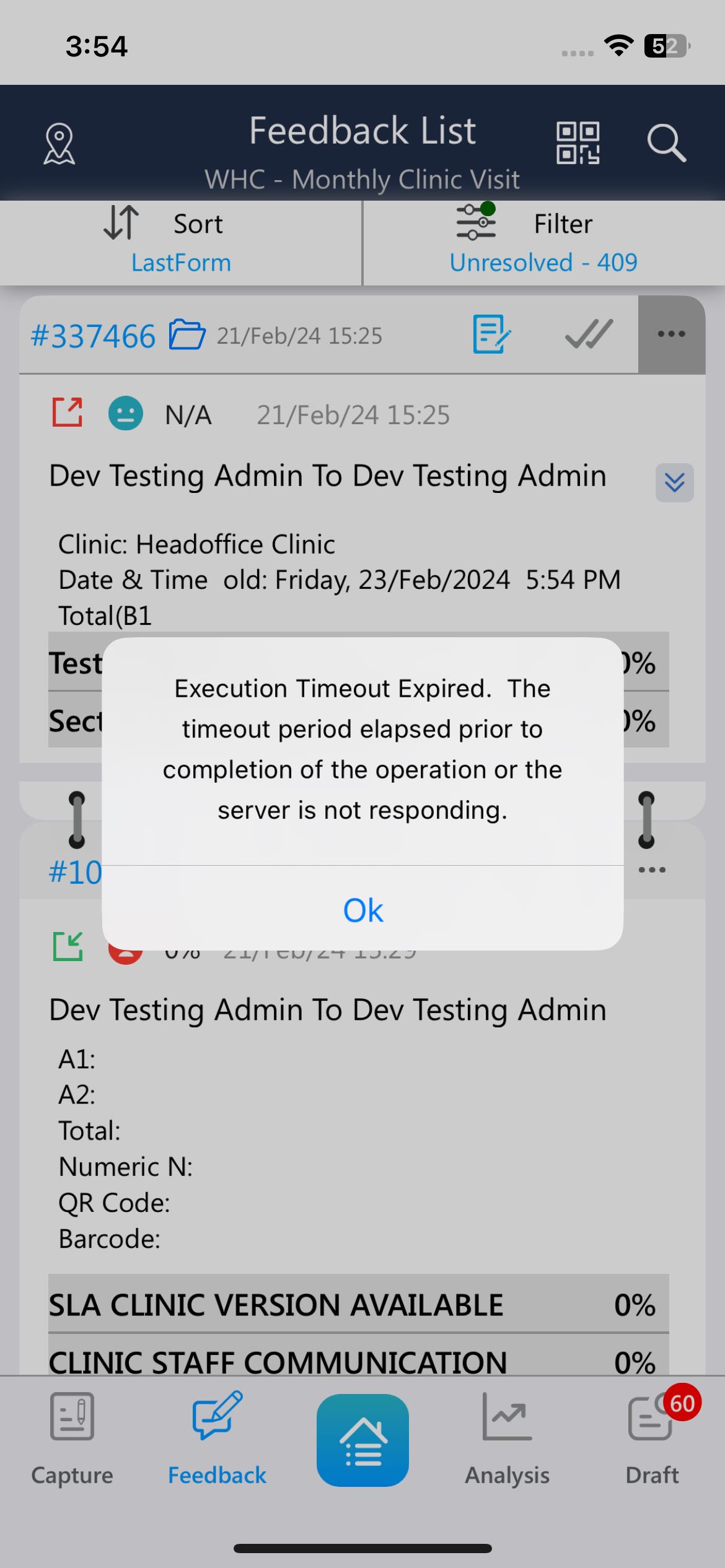The width and height of the screenshot is (725, 1568).
Task: Tap the green incoming arrow icon
Action: click(68, 946)
